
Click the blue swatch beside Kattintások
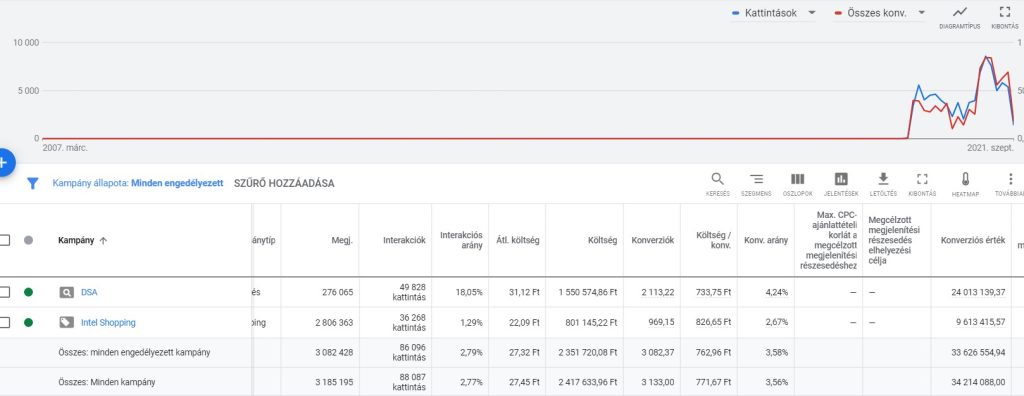[736, 13]
